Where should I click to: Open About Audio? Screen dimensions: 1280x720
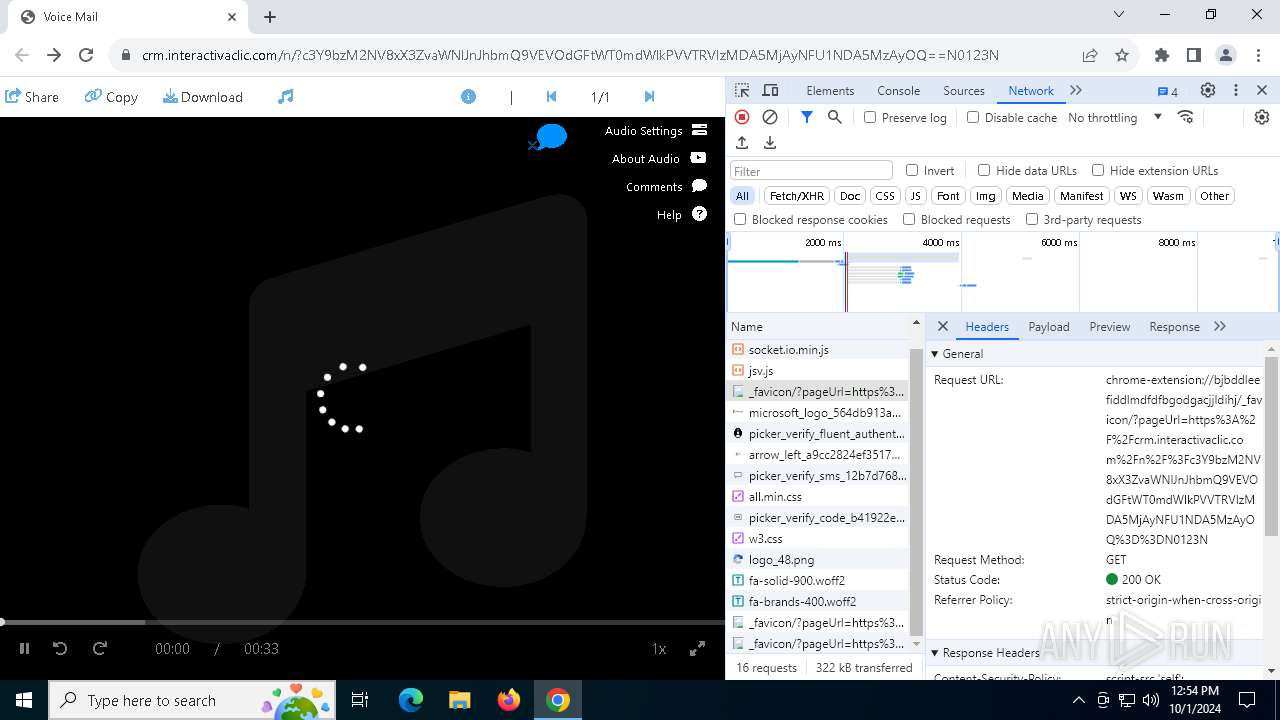(x=659, y=159)
